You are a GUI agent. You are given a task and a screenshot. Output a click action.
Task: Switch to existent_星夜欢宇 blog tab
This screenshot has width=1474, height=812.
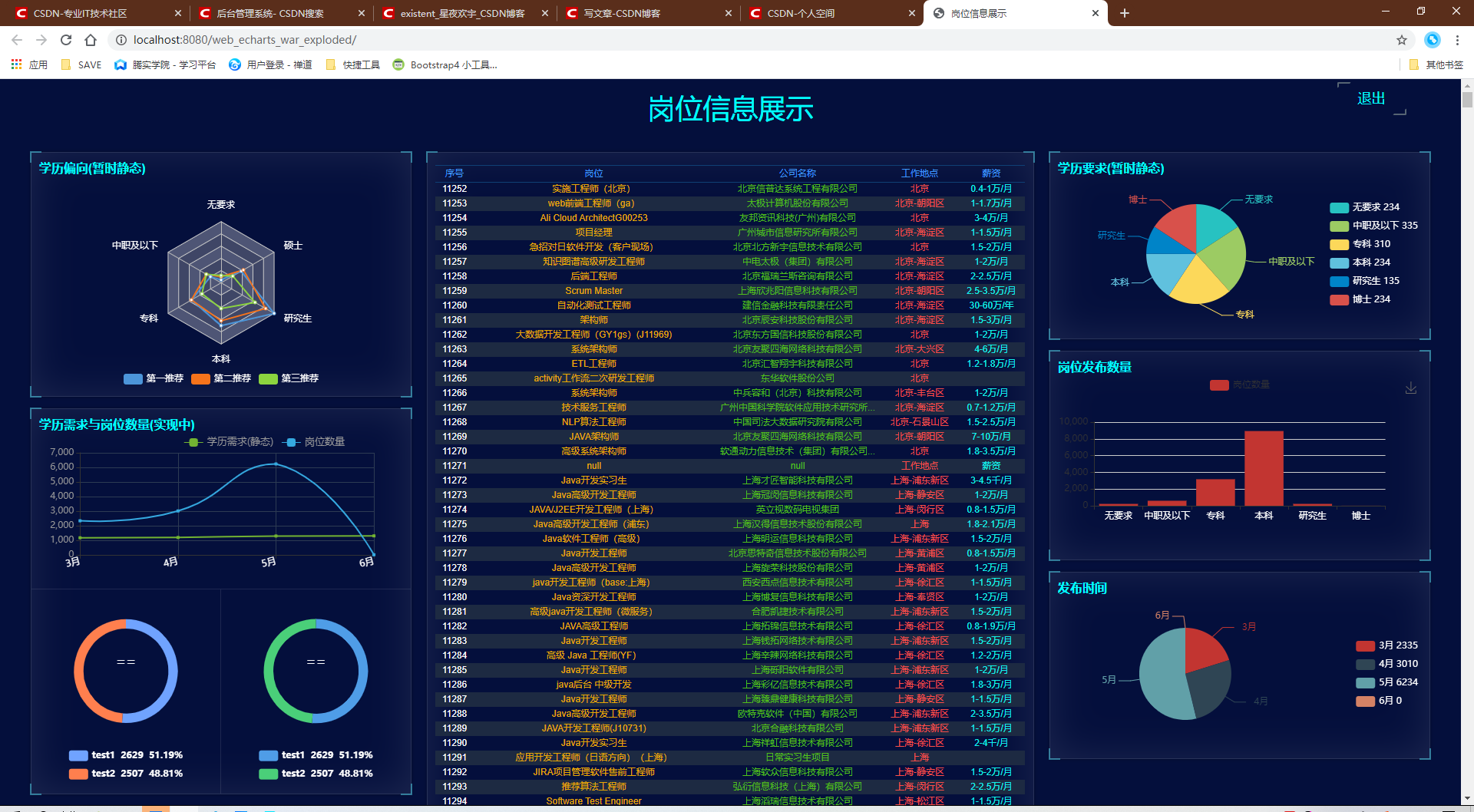[x=463, y=13]
